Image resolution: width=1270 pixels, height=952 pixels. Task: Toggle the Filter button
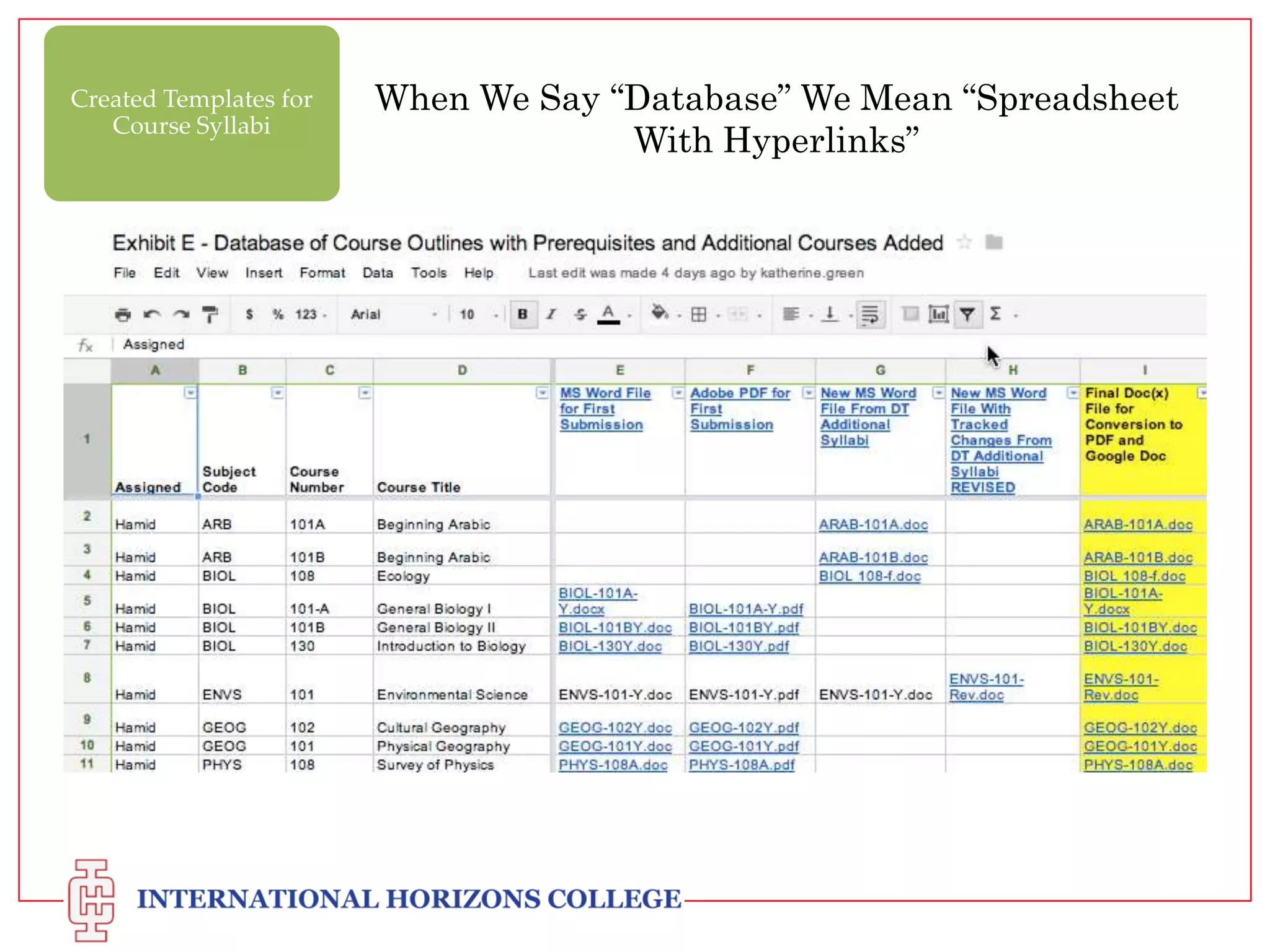(967, 315)
